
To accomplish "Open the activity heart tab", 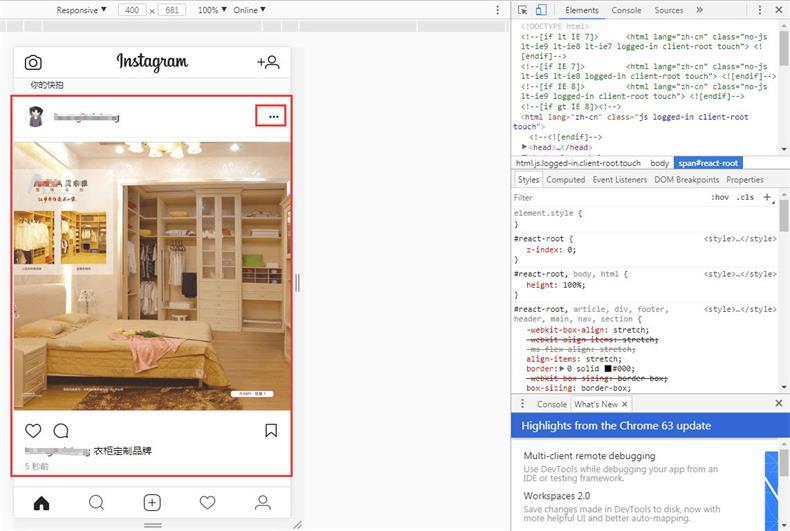I will click(207, 502).
